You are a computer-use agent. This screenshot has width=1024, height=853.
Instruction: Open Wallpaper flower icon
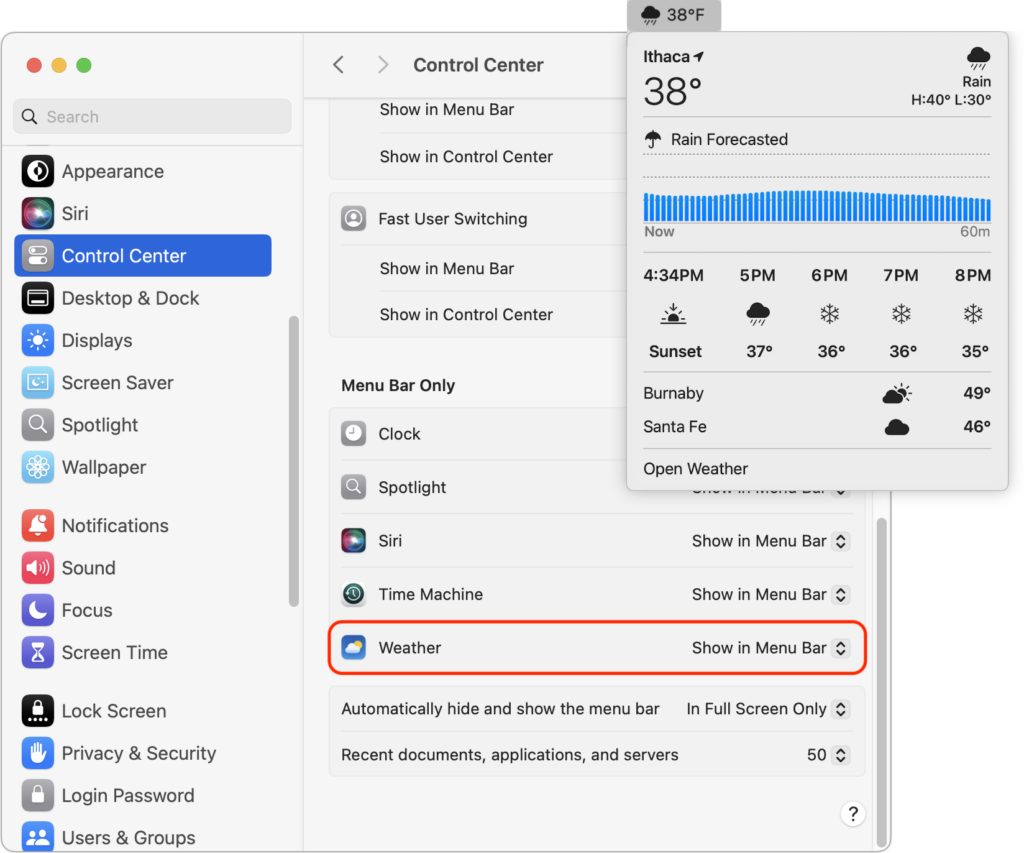click(x=38, y=468)
